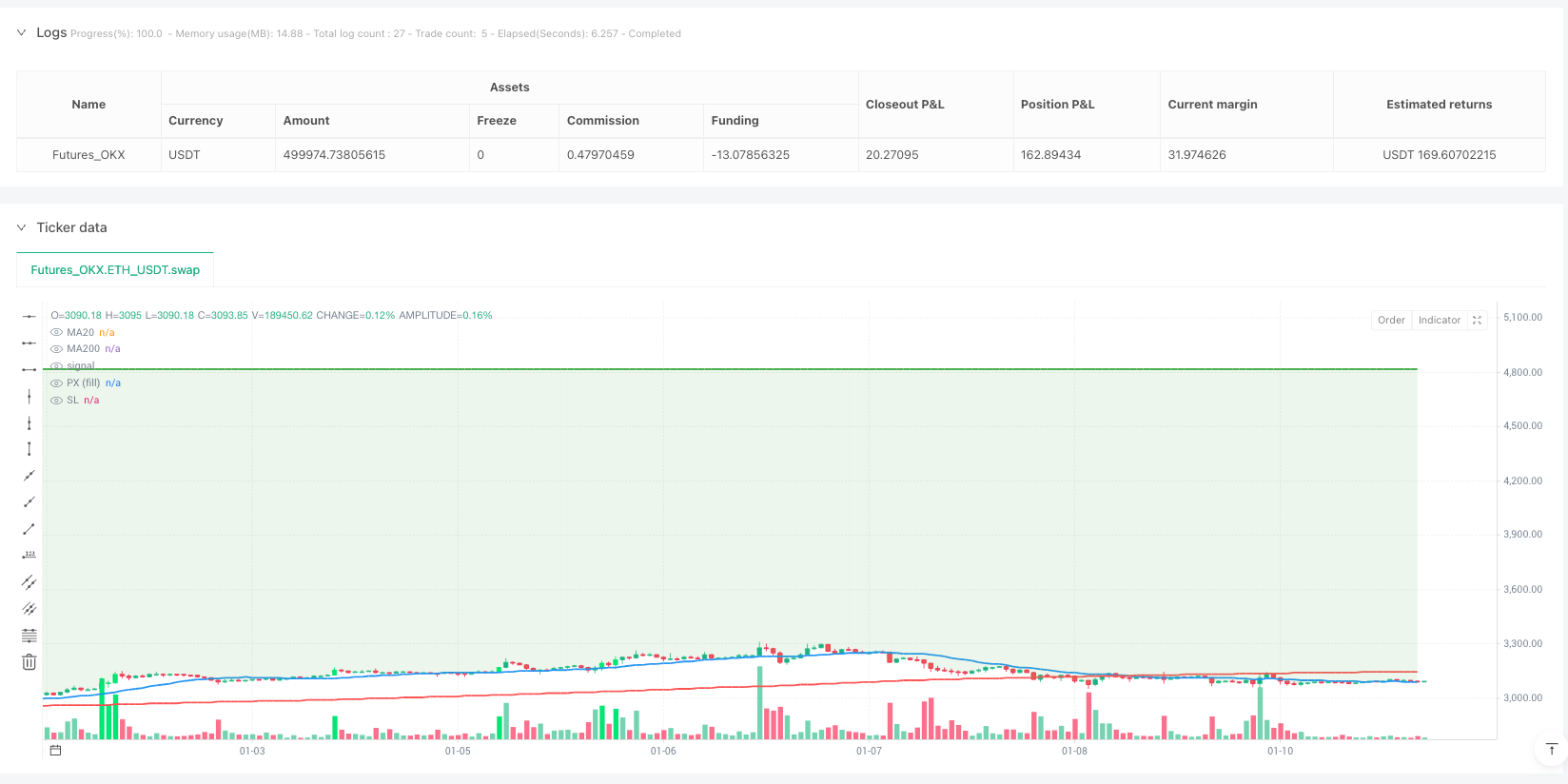
Task: Toggle the SL indicator eye icon
Action: [x=57, y=401]
